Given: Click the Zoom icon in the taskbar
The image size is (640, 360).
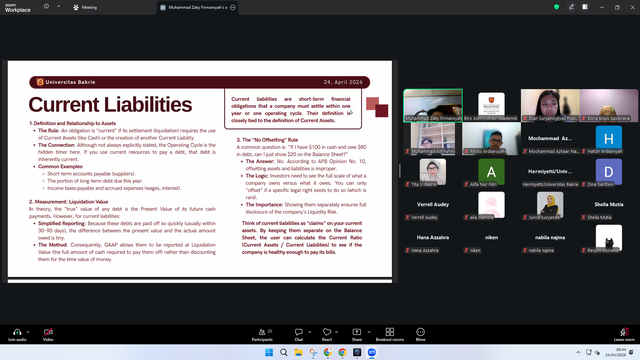Looking at the screenshot, I should (372, 352).
